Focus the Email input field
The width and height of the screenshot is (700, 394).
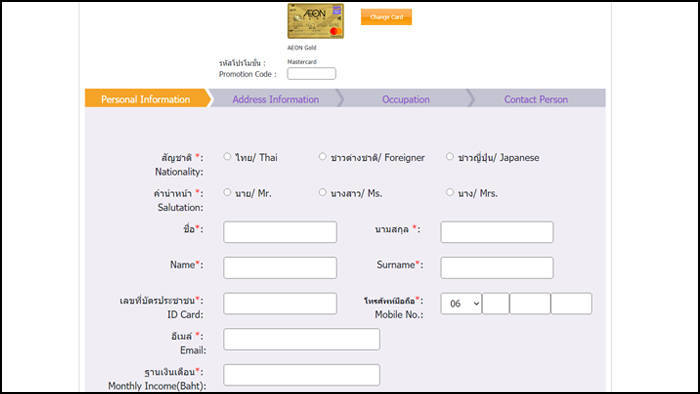coord(301,339)
